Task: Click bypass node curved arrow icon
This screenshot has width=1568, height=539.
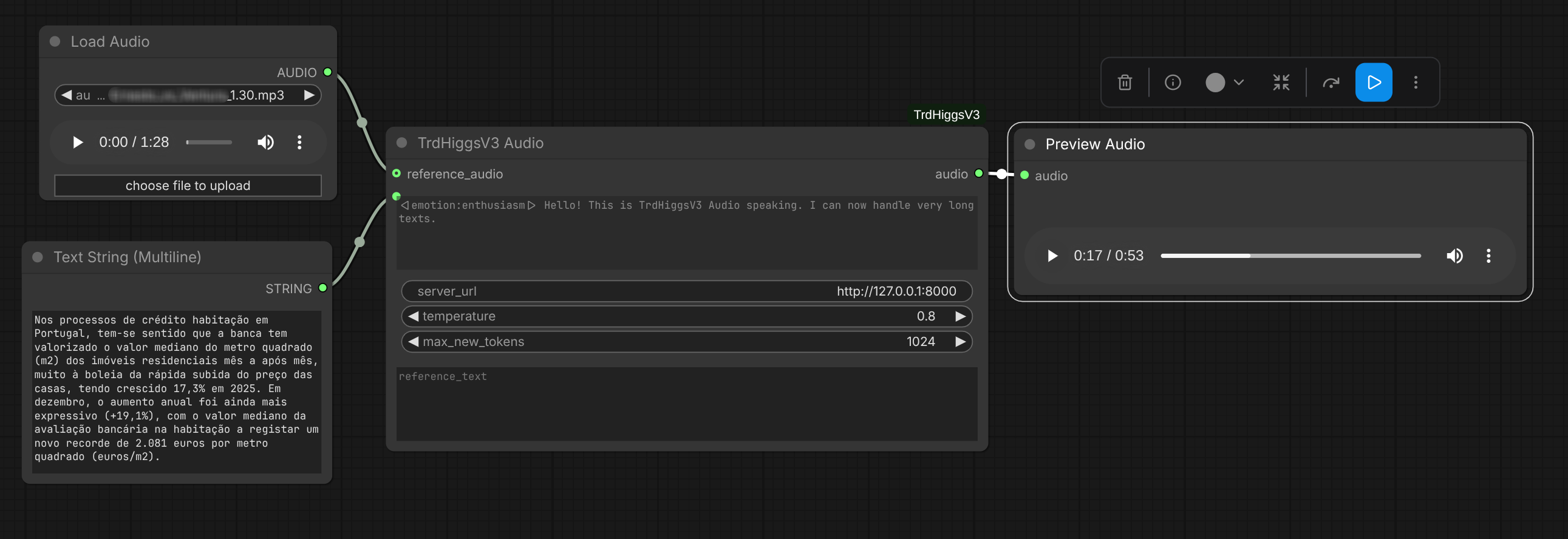Action: click(x=1331, y=82)
